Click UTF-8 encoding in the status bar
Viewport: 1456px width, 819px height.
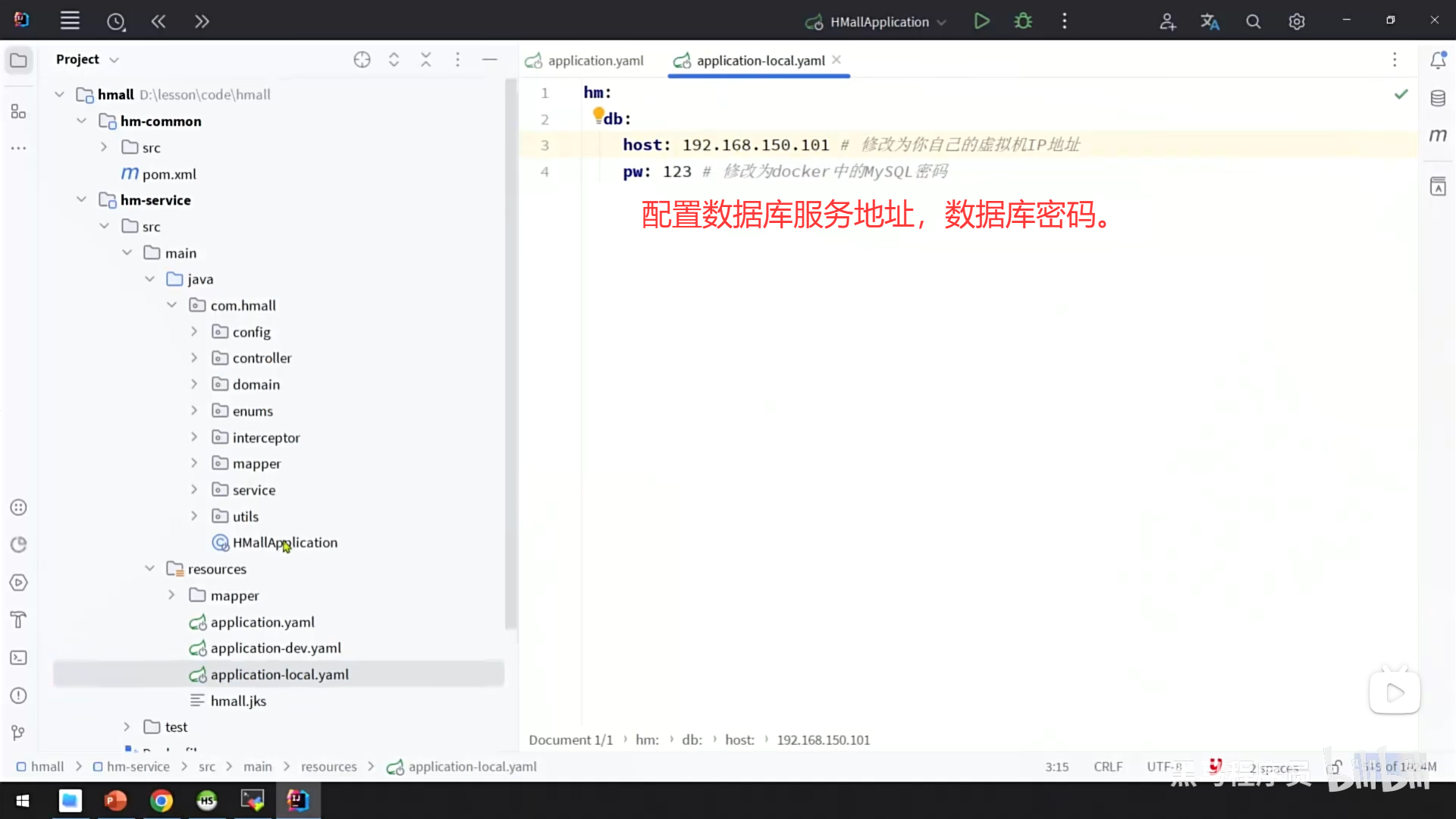pyautogui.click(x=1165, y=767)
